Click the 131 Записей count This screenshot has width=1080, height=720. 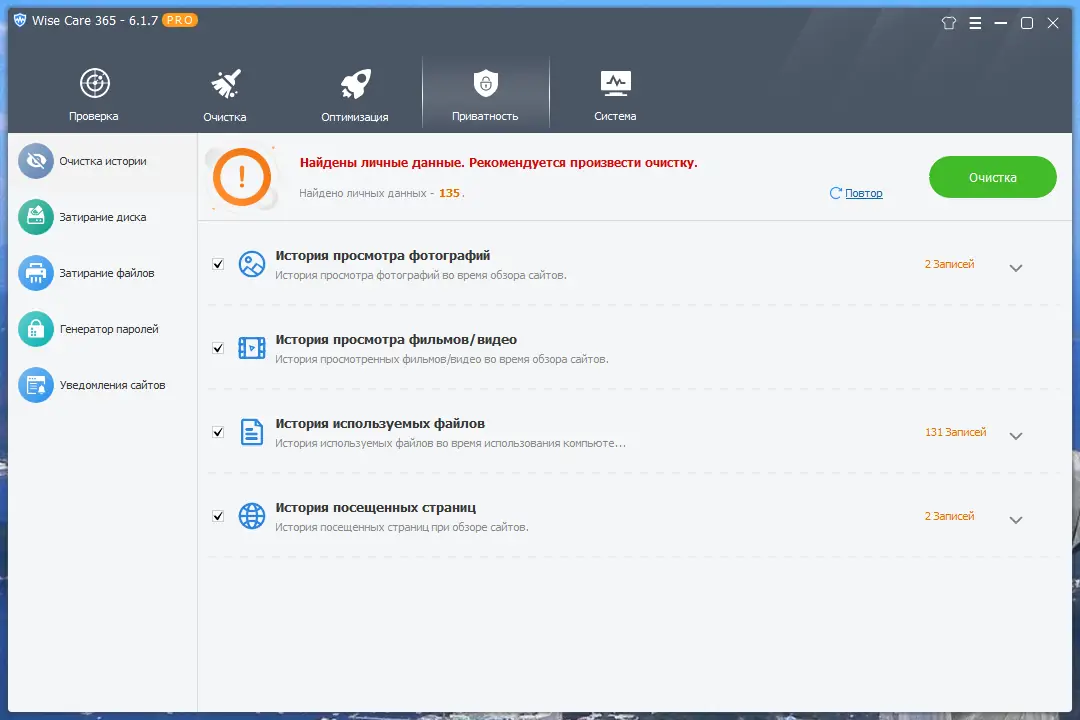click(x=955, y=432)
